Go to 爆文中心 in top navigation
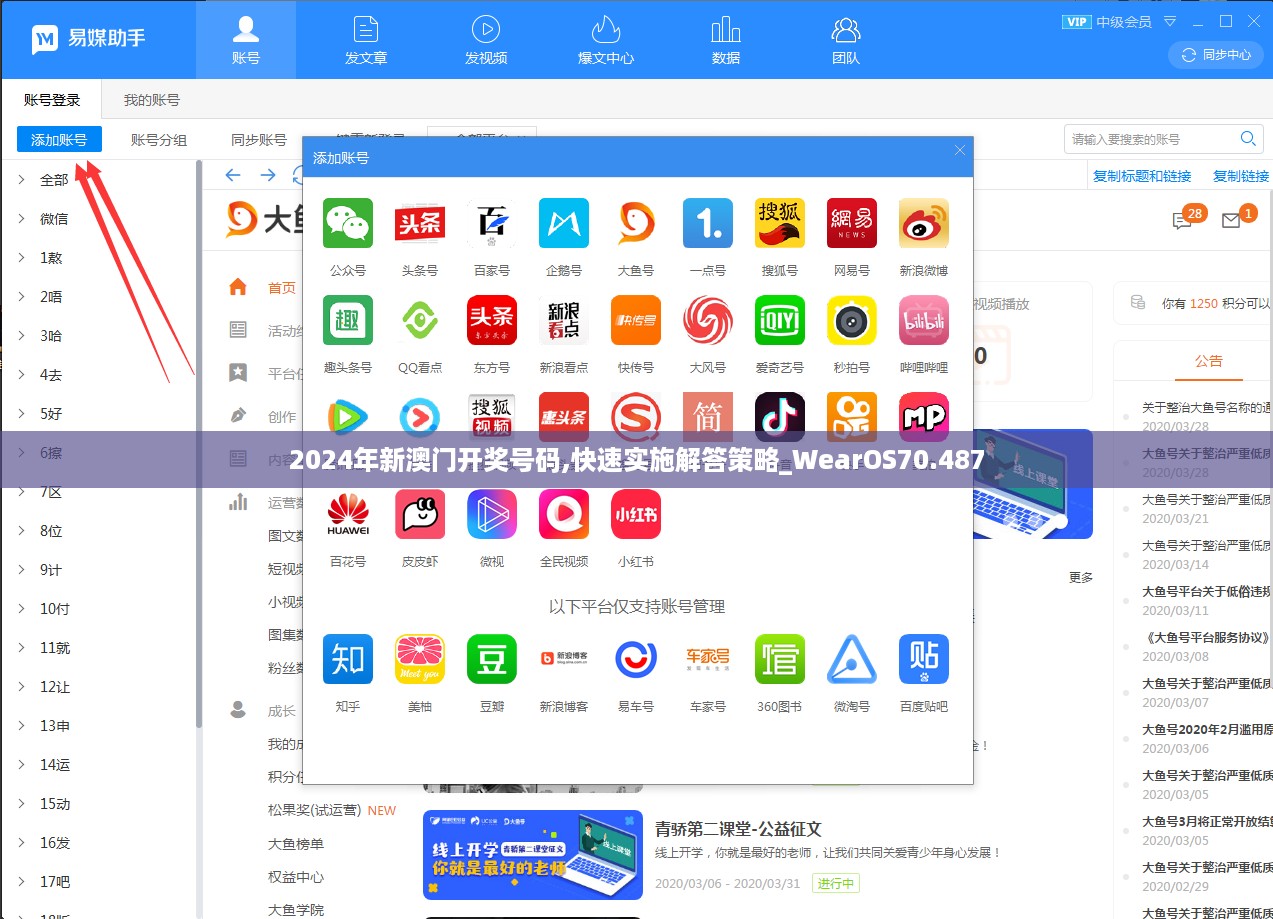This screenshot has width=1273, height=919. click(x=606, y=40)
